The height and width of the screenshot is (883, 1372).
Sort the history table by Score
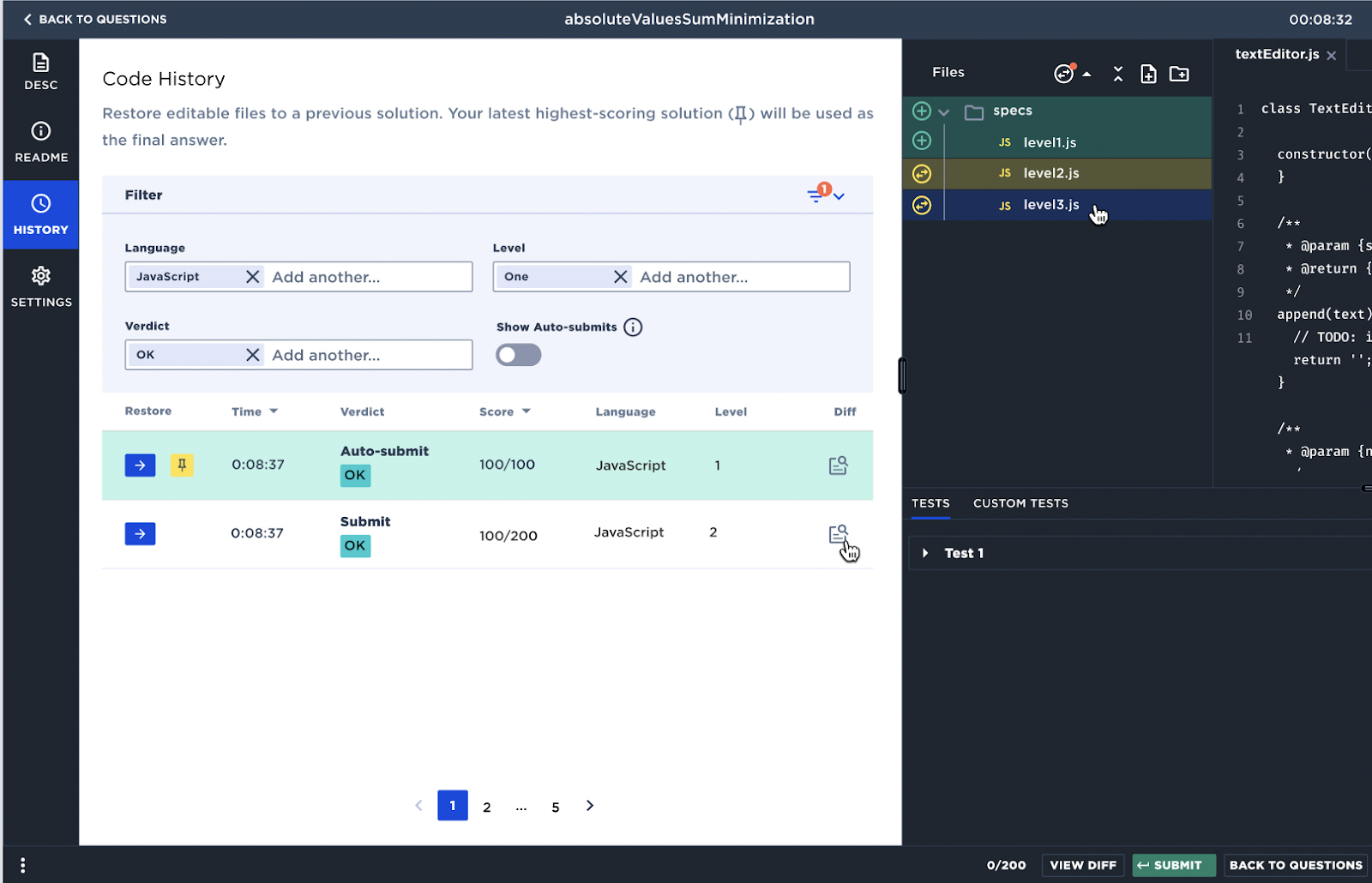tap(505, 411)
